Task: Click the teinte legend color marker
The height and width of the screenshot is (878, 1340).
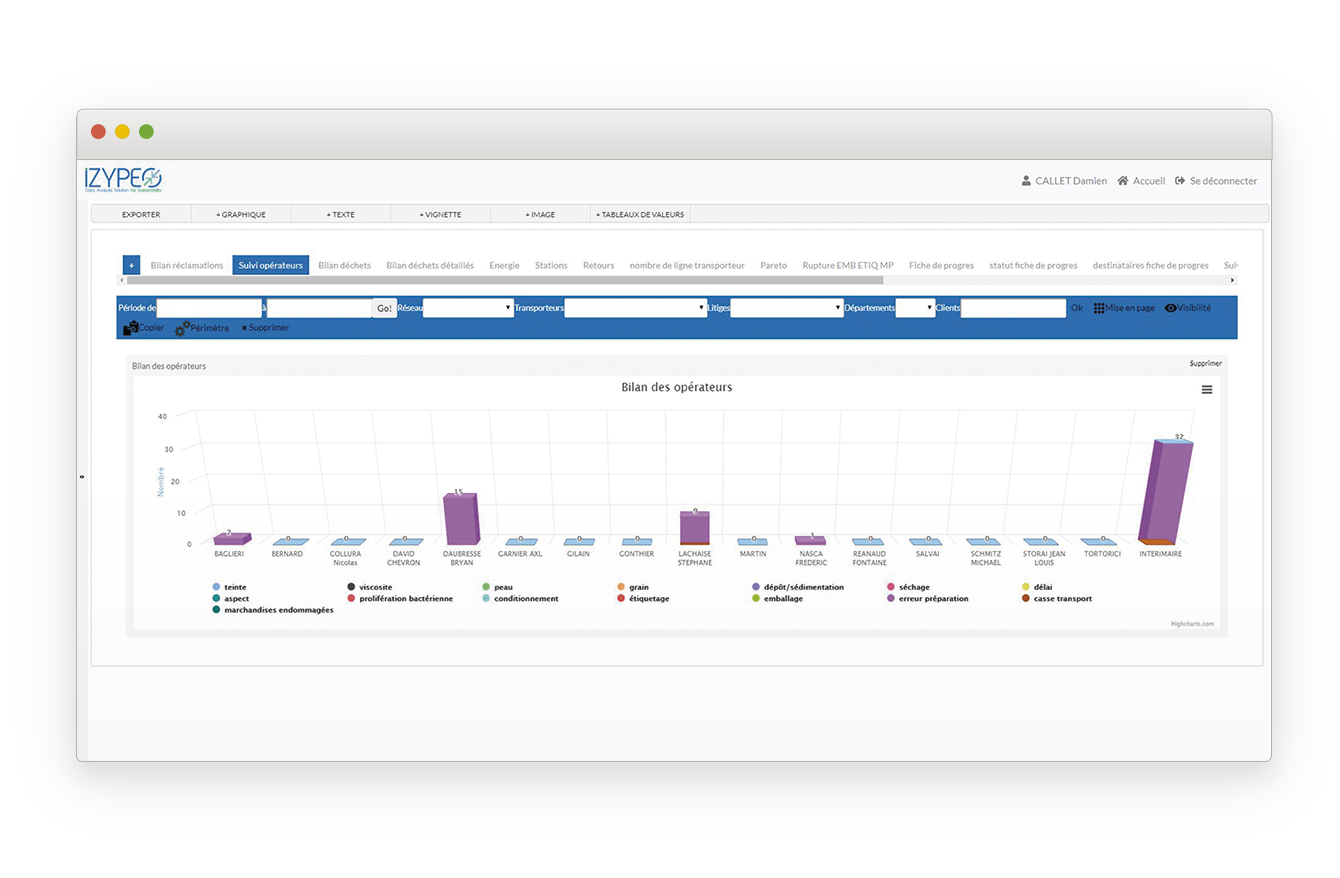Action: (216, 587)
